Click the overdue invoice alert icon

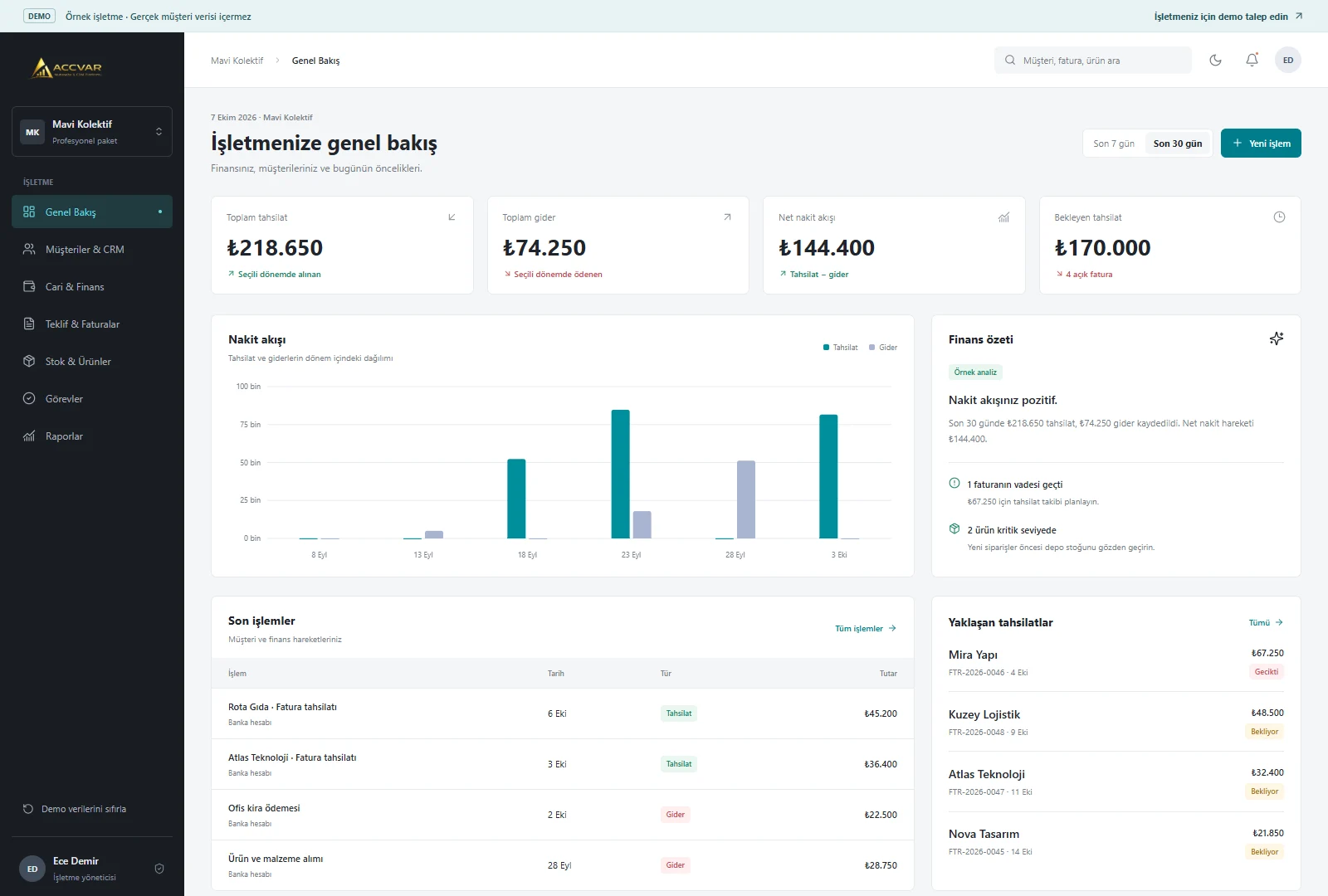[x=954, y=483]
